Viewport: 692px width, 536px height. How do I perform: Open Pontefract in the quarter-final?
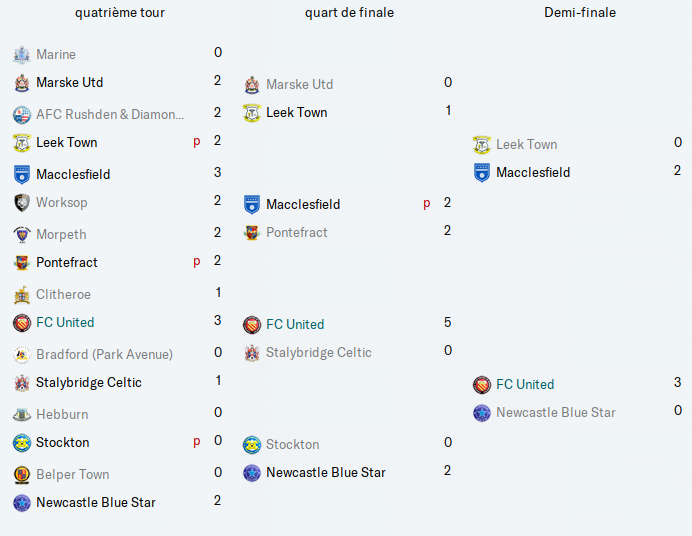pos(297,232)
